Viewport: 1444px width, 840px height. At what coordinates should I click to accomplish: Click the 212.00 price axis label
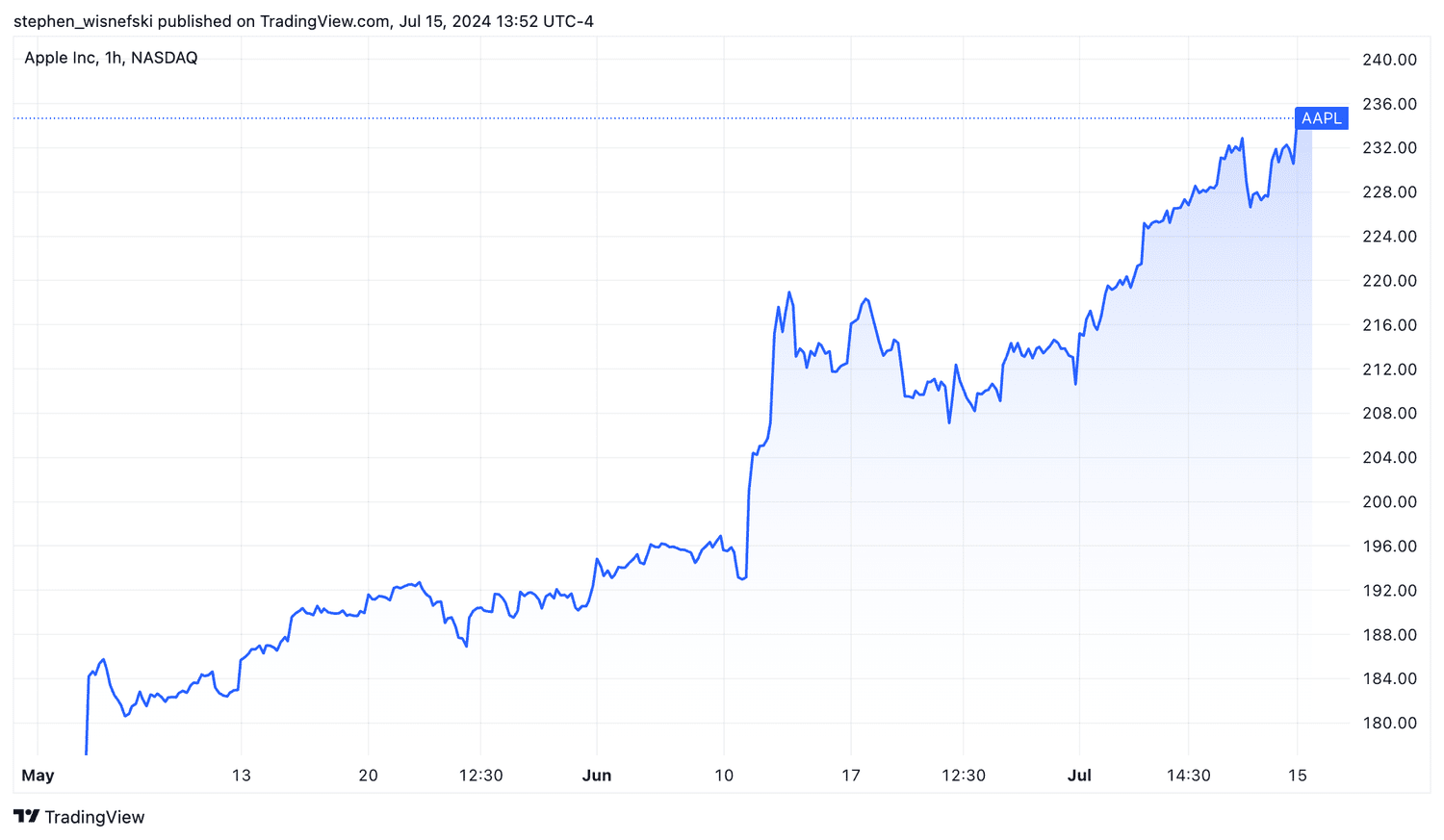(x=1389, y=369)
